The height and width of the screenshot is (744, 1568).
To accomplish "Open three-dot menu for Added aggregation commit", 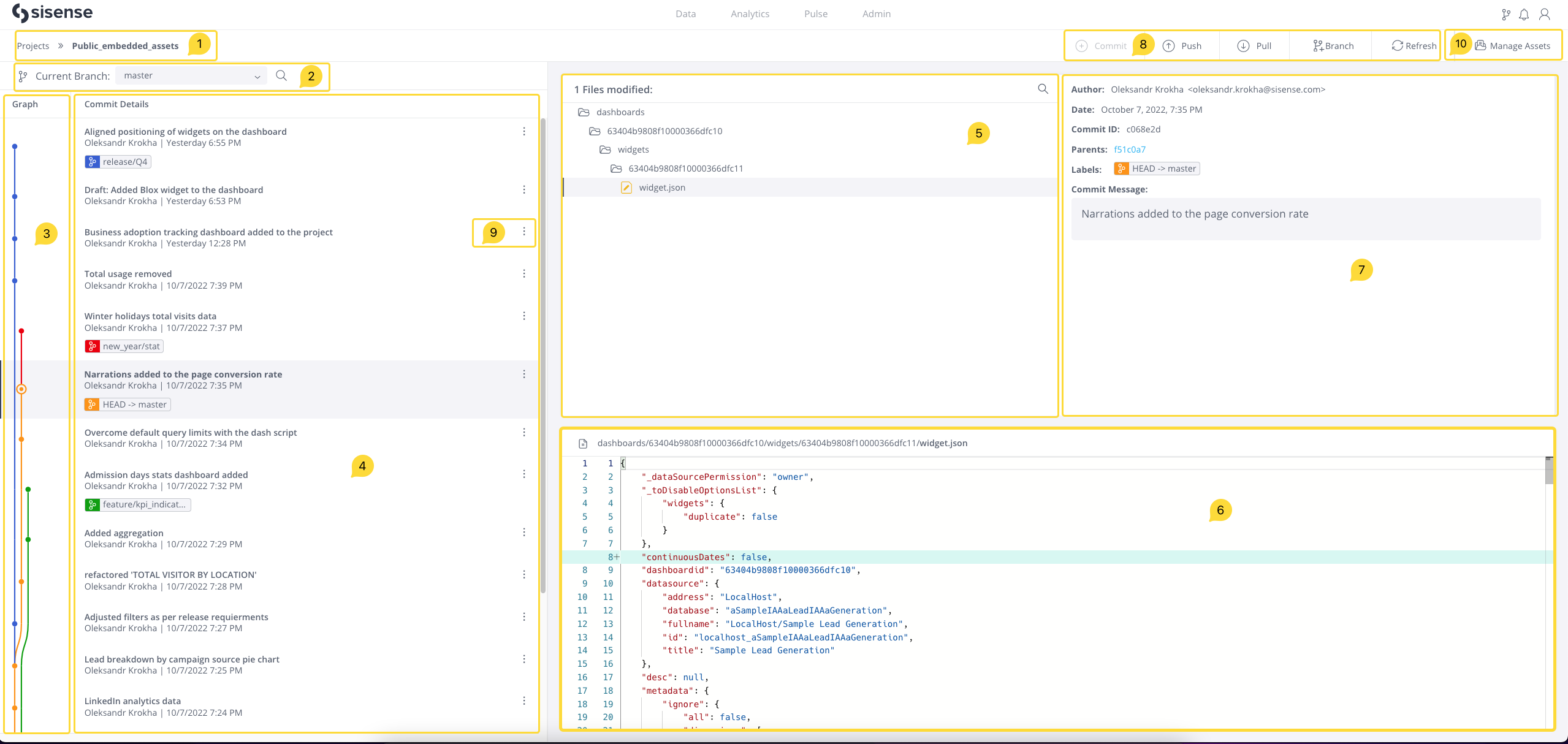I will [x=524, y=532].
